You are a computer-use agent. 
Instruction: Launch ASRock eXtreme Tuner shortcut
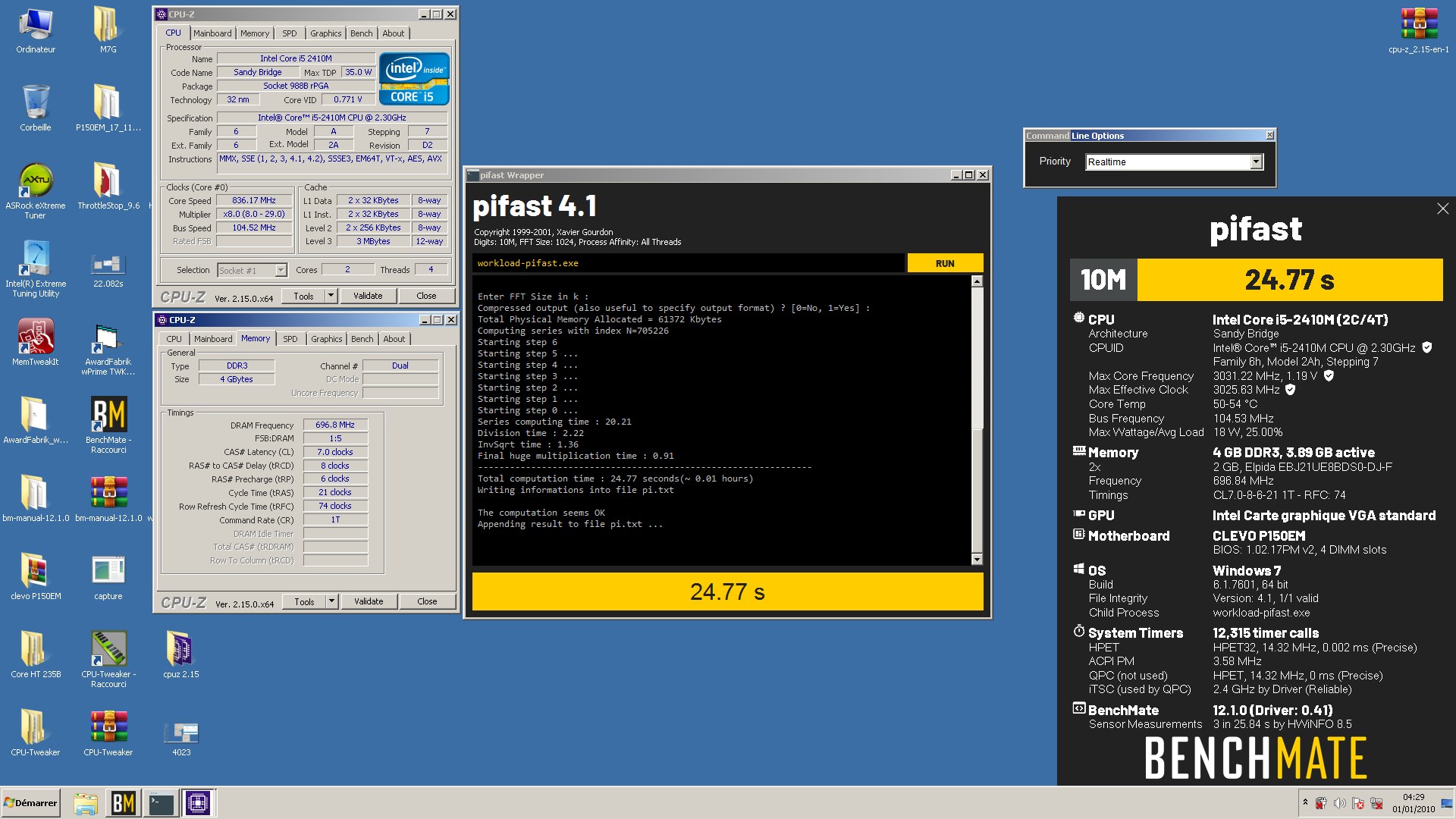tap(36, 191)
